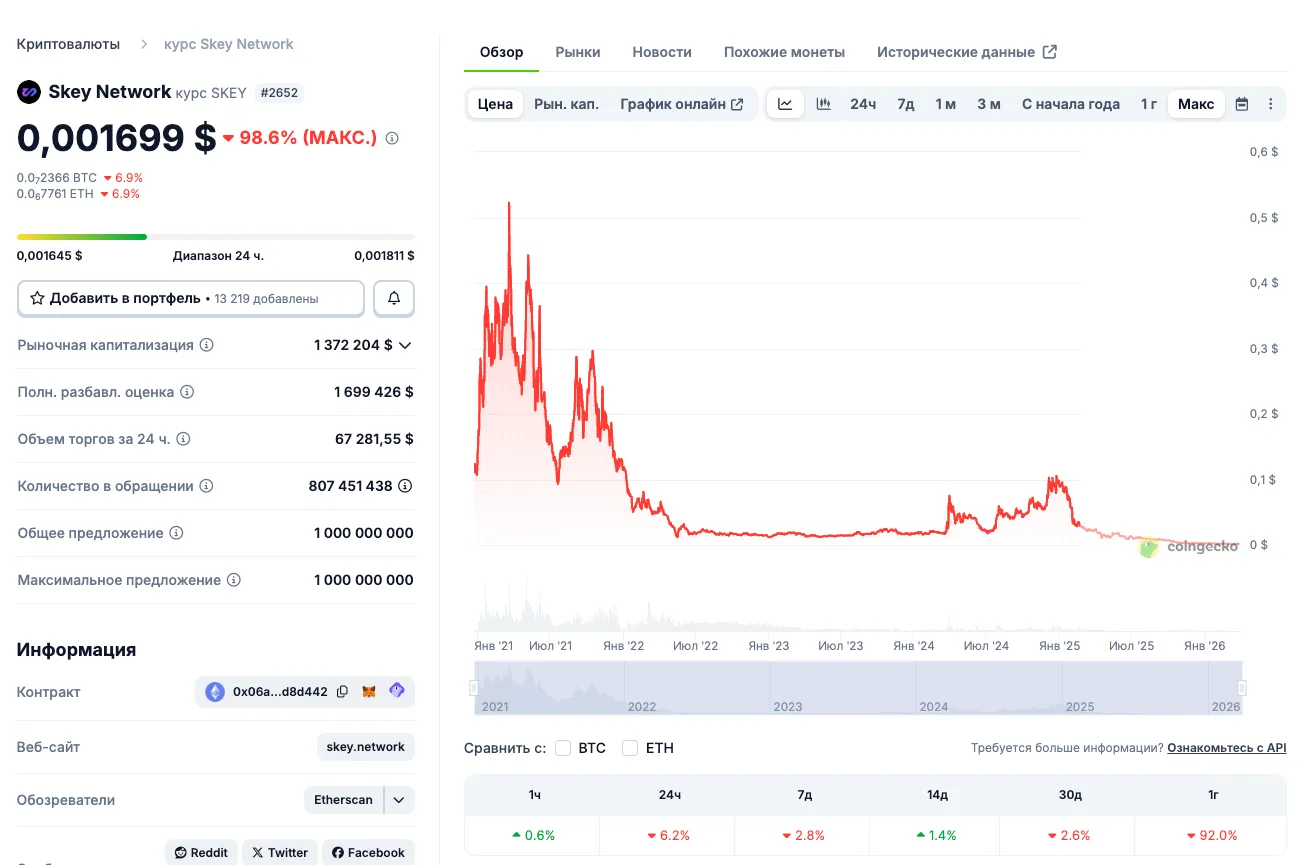Open the Etherscan explorers dropdown arrow
Viewport: 1312px width, 865px height.
coord(399,800)
